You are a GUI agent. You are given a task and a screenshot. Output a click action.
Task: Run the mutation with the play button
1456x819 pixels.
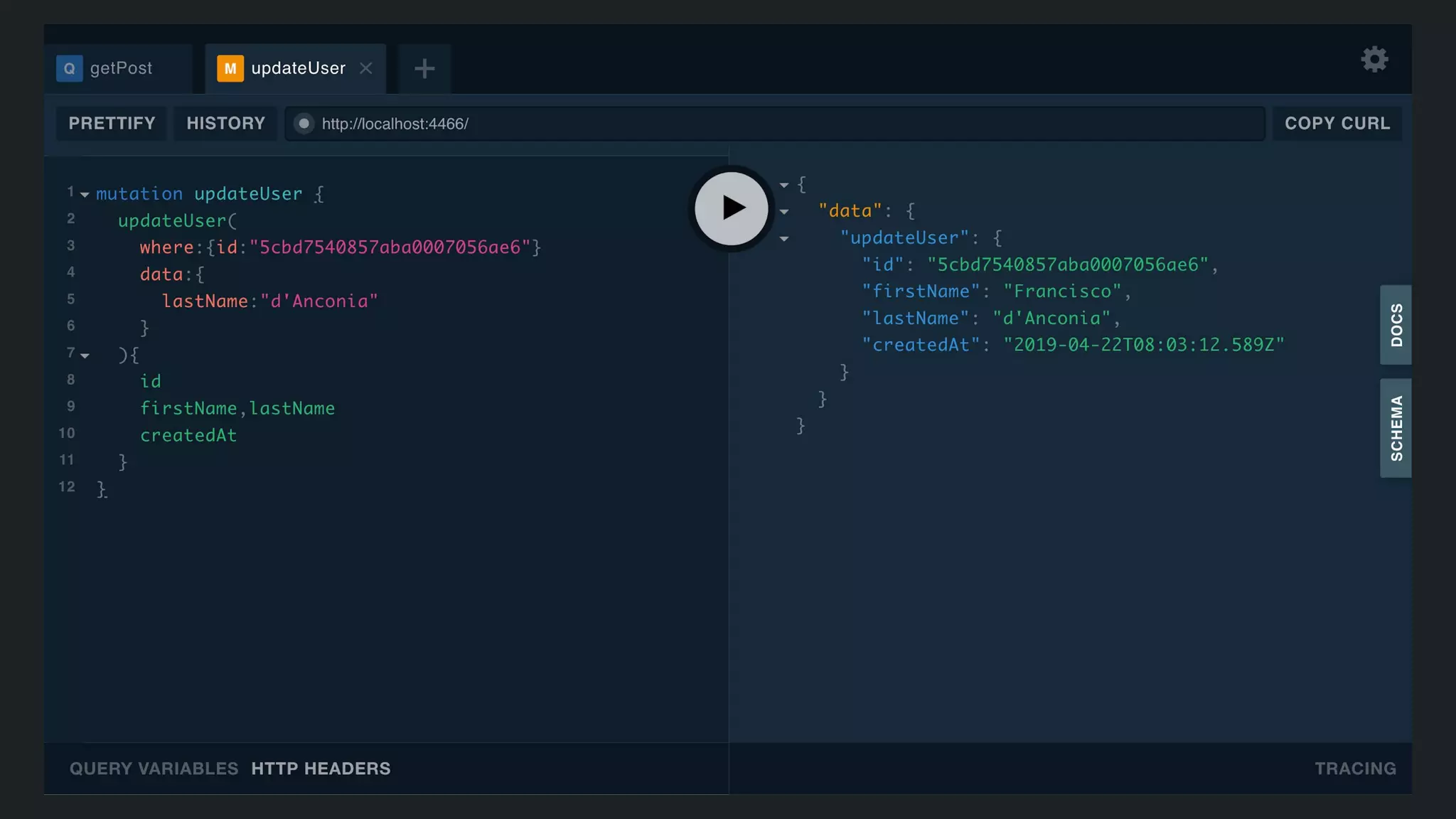(x=731, y=208)
